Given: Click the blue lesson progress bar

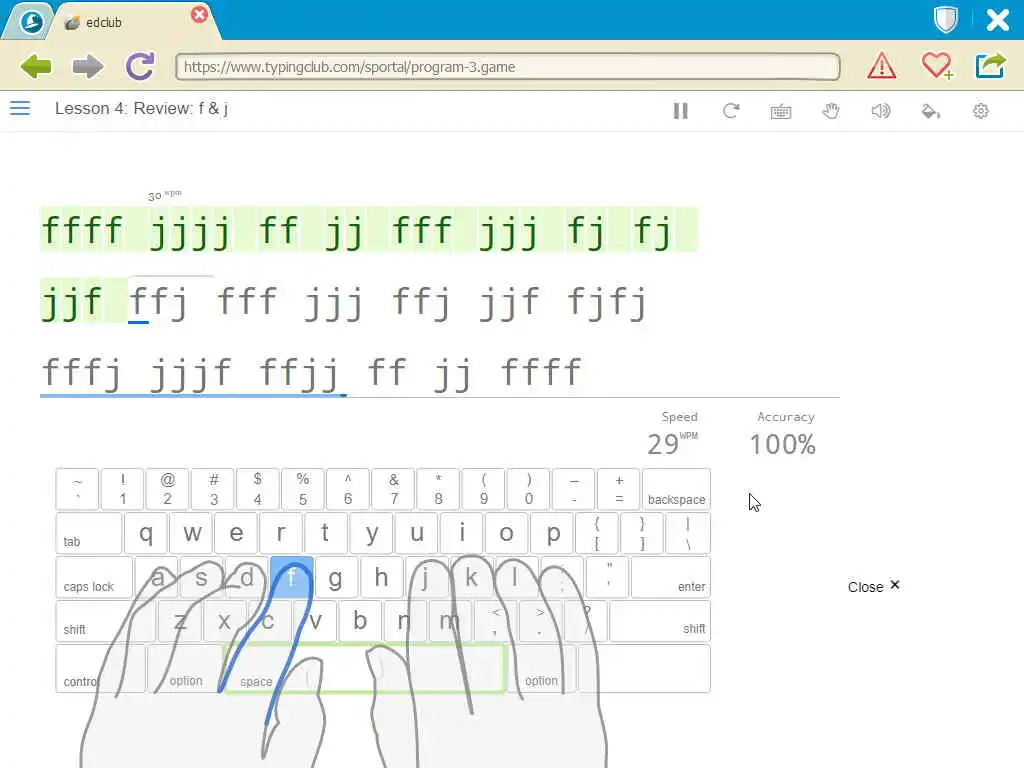Looking at the screenshot, I should pos(193,395).
